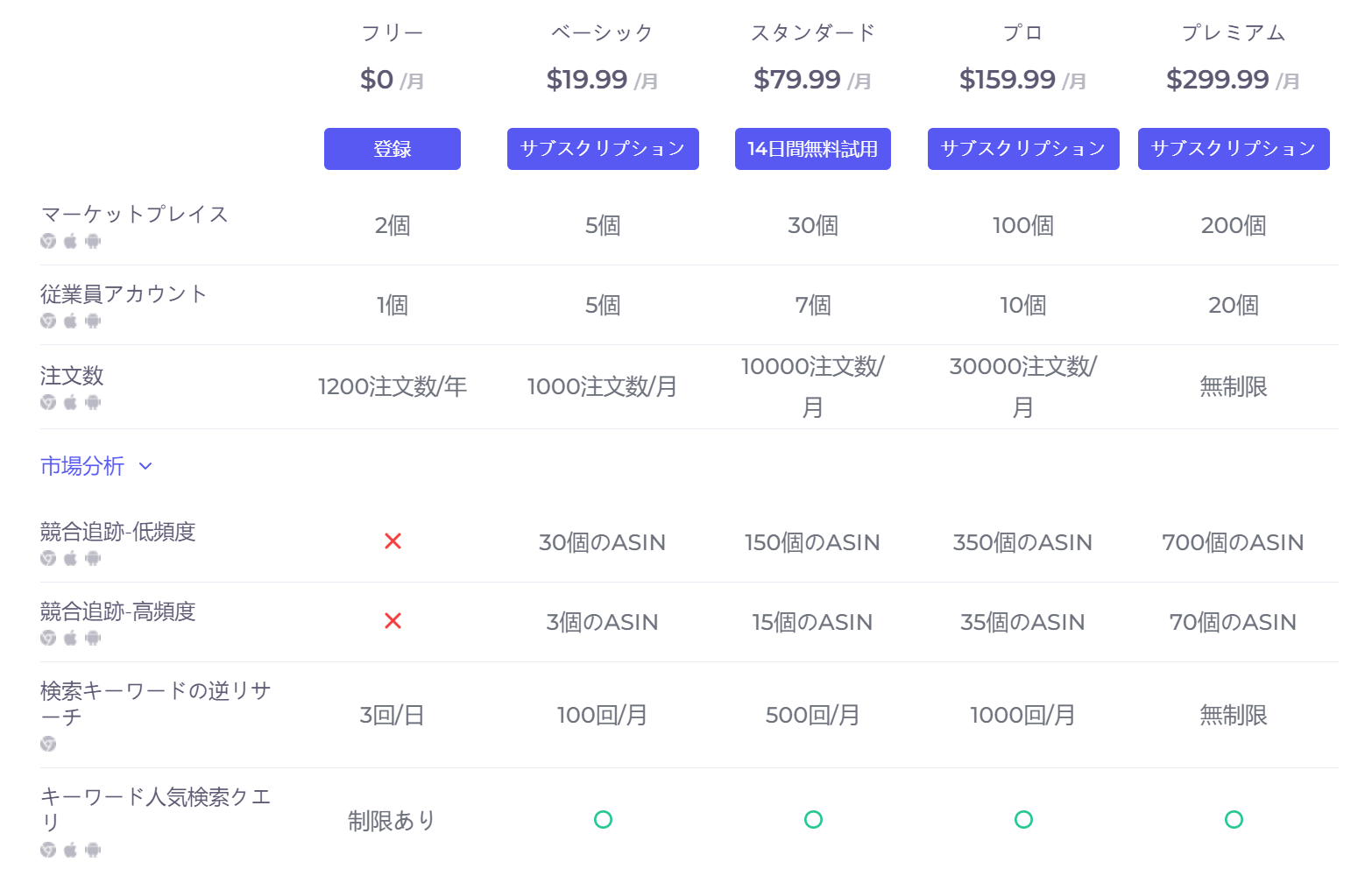The image size is (1372, 869).
Task: Click Chrome icon under マーケットプレイス
Action: click(x=48, y=241)
